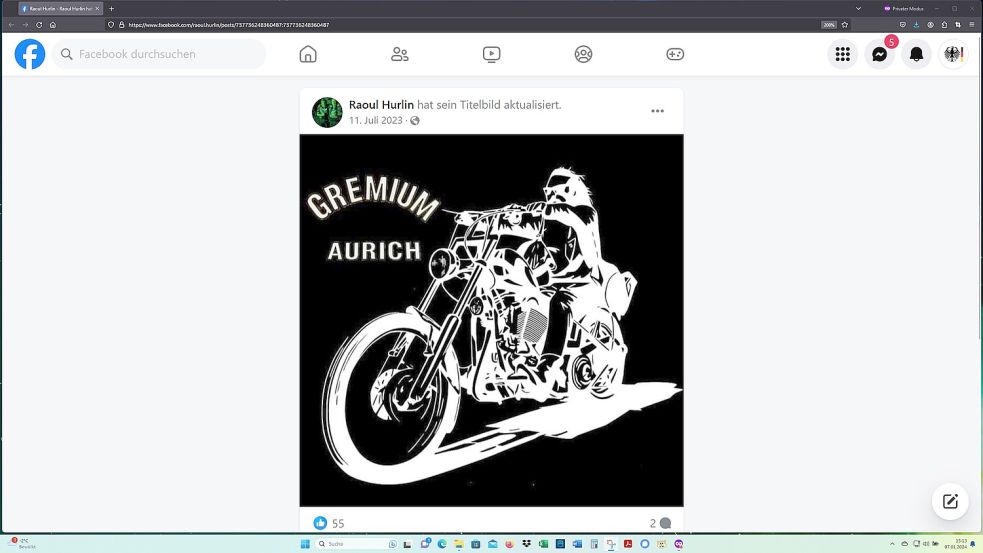Image resolution: width=983 pixels, height=553 pixels.
Task: Open the Windows Start menu
Action: point(305,544)
